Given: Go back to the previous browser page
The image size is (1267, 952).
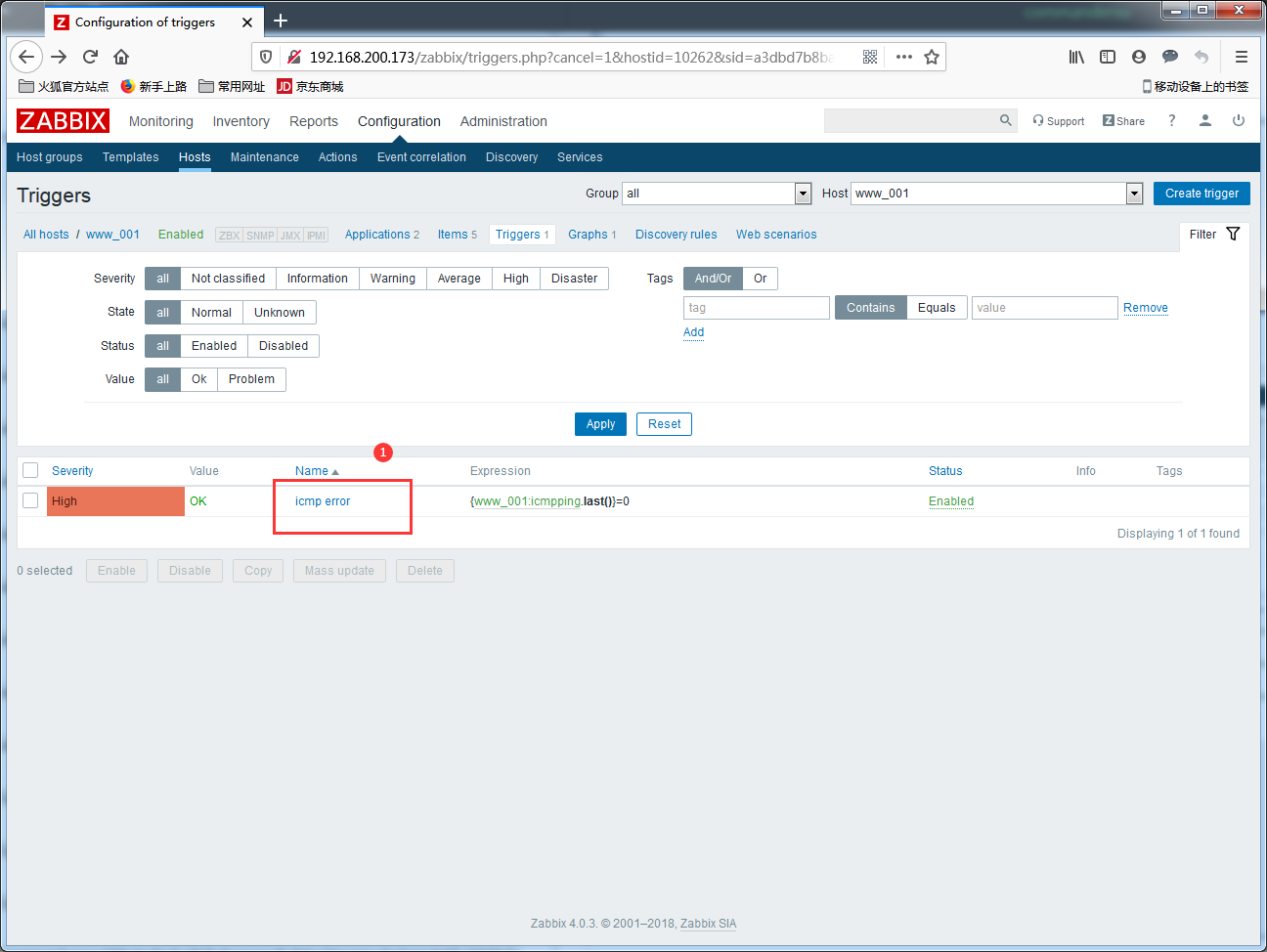Looking at the screenshot, I should [27, 57].
